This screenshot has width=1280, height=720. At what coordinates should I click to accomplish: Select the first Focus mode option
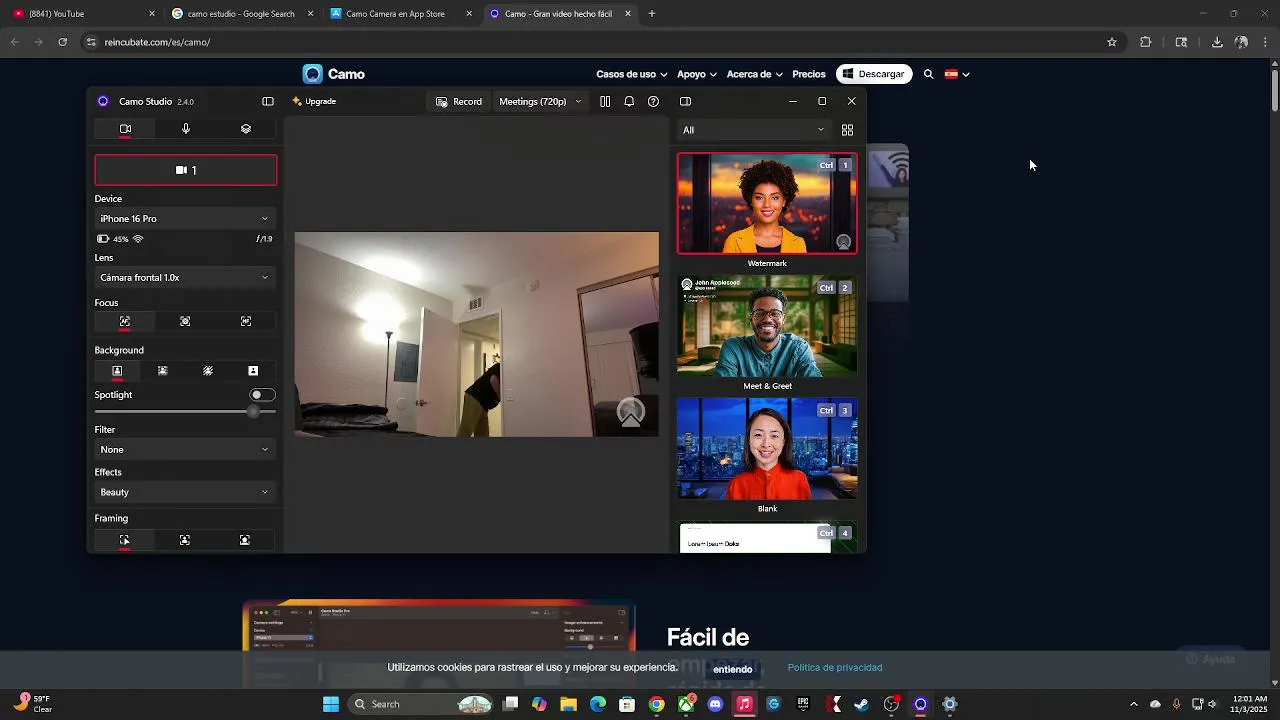click(x=125, y=321)
